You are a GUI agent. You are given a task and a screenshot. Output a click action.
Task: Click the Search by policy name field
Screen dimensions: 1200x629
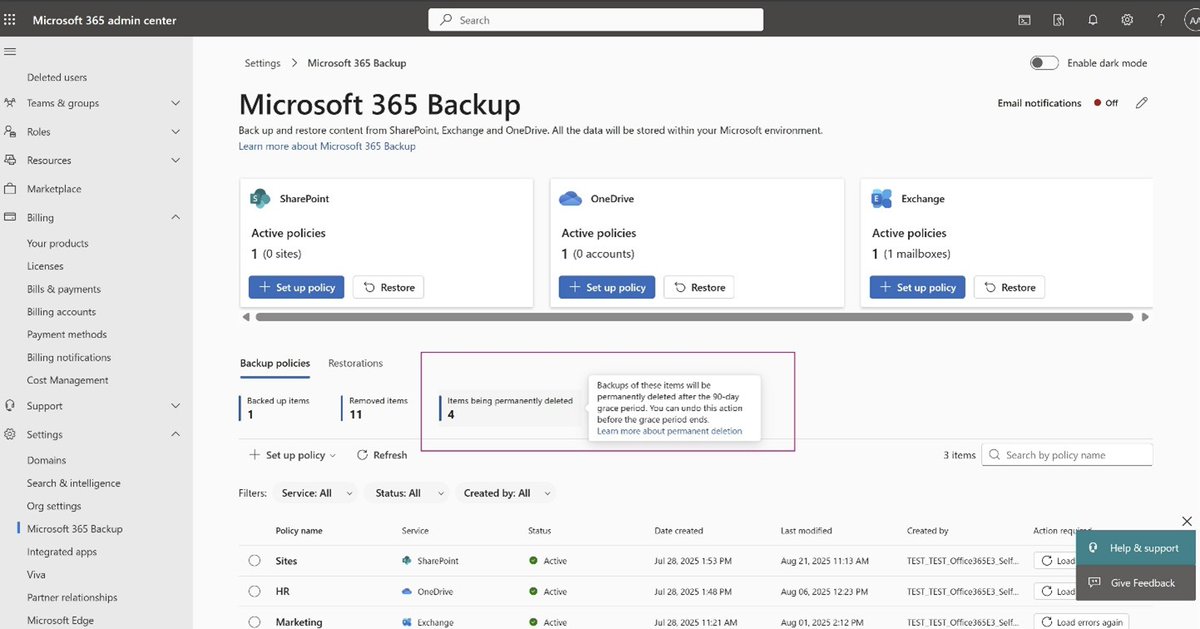(1067, 455)
